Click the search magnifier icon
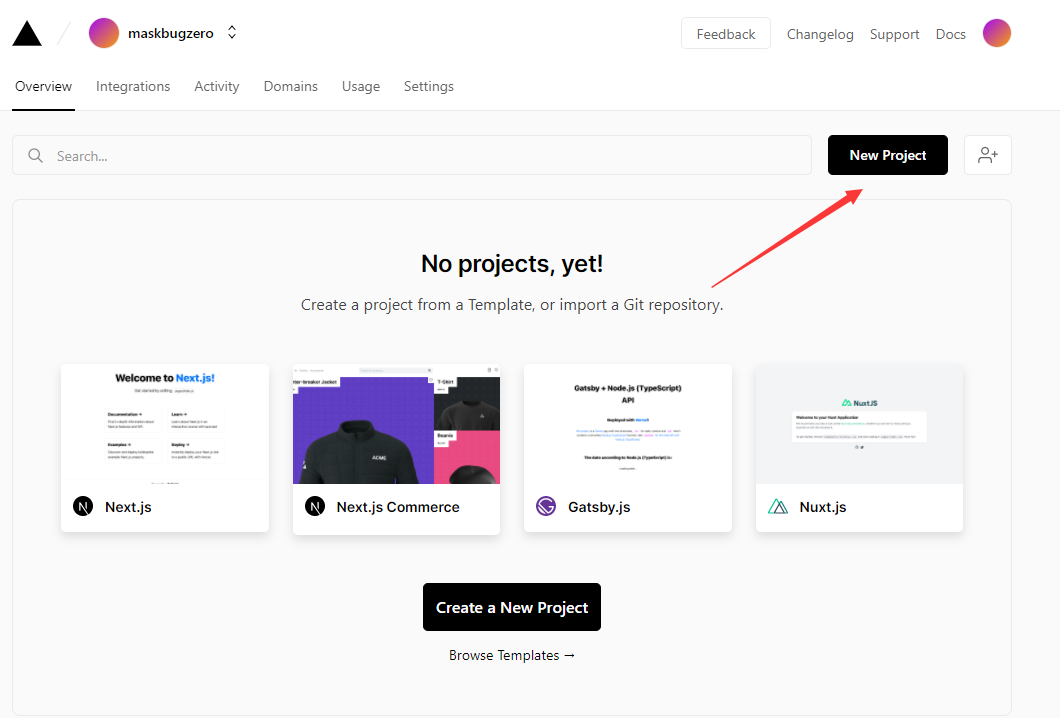 pos(35,156)
